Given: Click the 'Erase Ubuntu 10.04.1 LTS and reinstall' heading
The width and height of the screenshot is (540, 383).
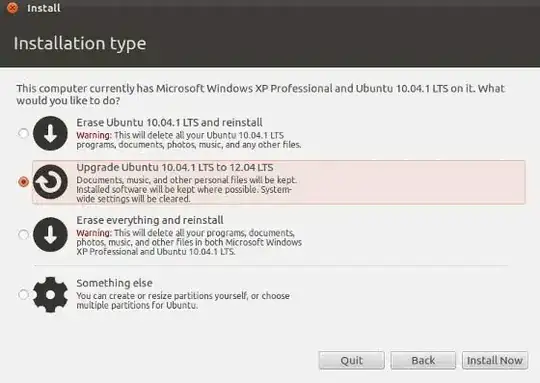Looking at the screenshot, I should click(x=169, y=122).
